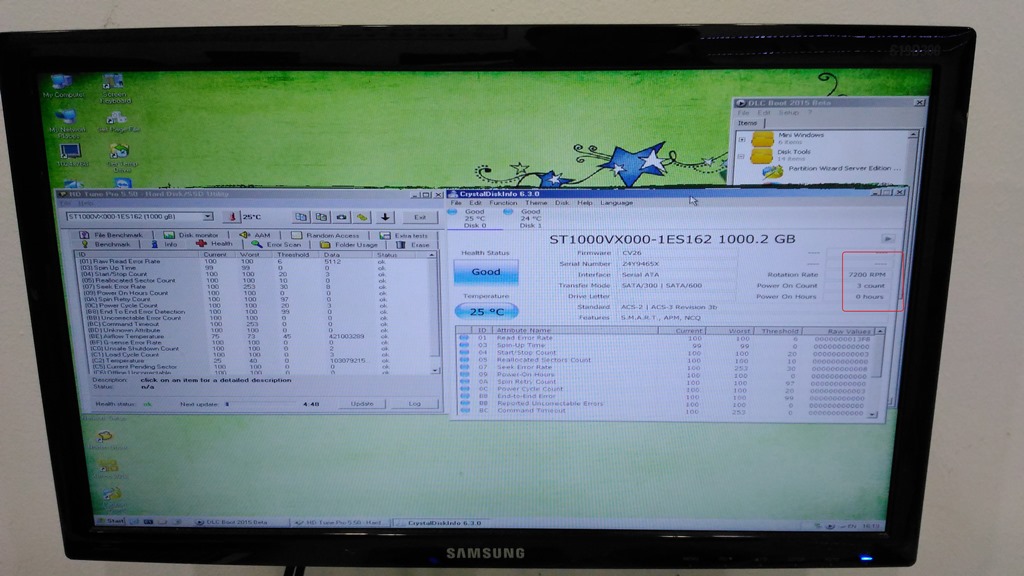
Task: Click the next-disk arrow beside ST1000VX000 title
Action: (886, 239)
